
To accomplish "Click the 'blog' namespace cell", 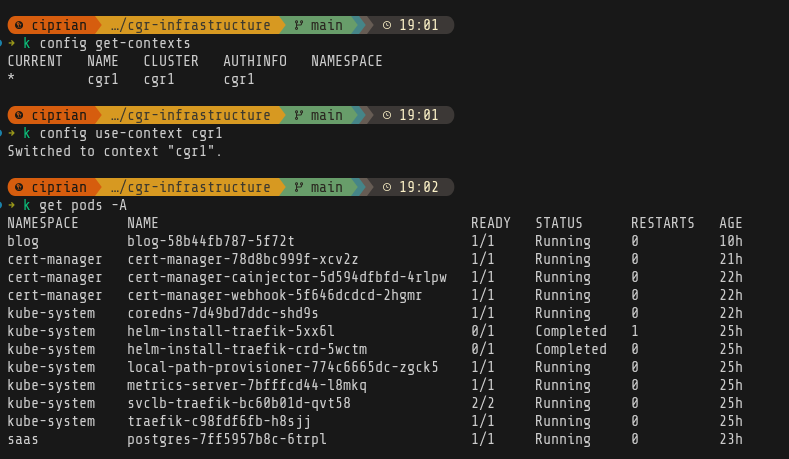I will 23,242.
